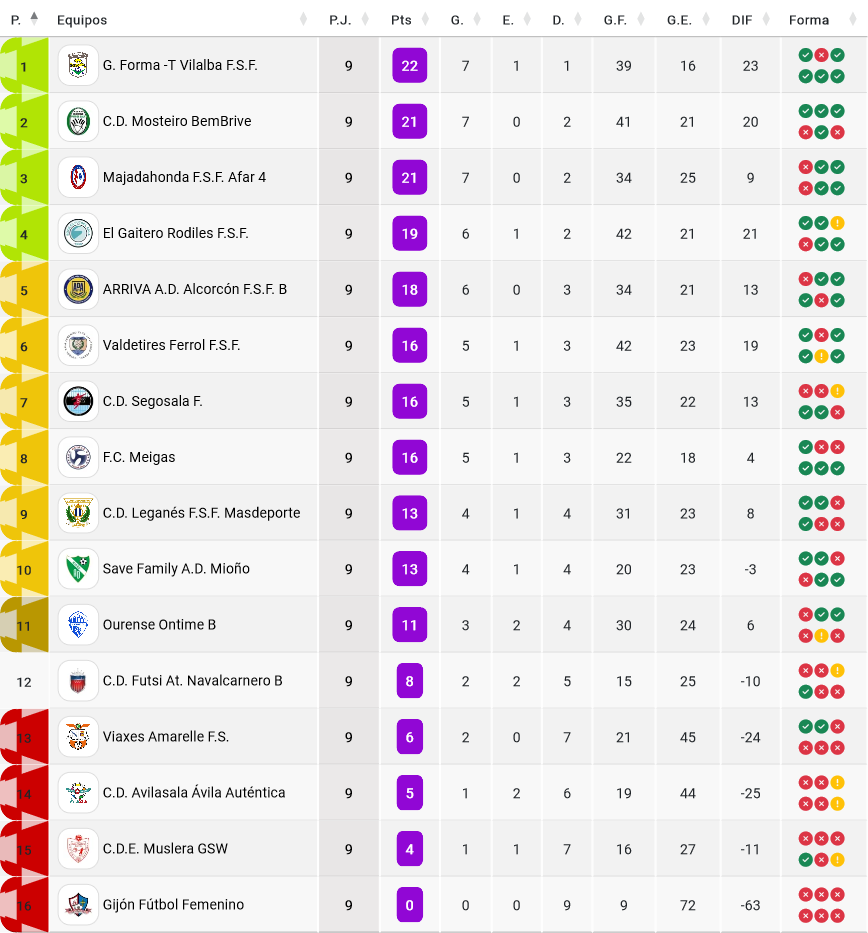The image size is (868, 933).
Task: Open Valdetires Ferrol F.S.F. team link
Action: [x=171, y=345]
